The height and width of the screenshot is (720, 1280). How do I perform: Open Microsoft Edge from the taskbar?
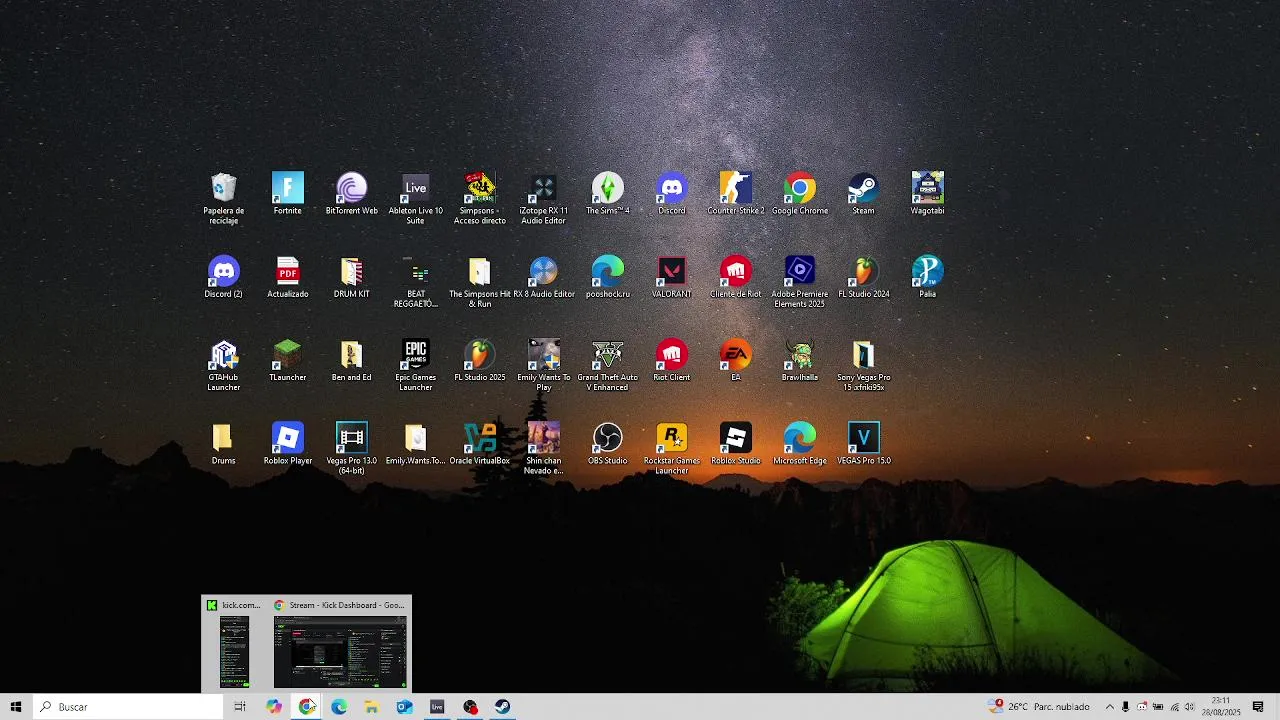point(339,707)
